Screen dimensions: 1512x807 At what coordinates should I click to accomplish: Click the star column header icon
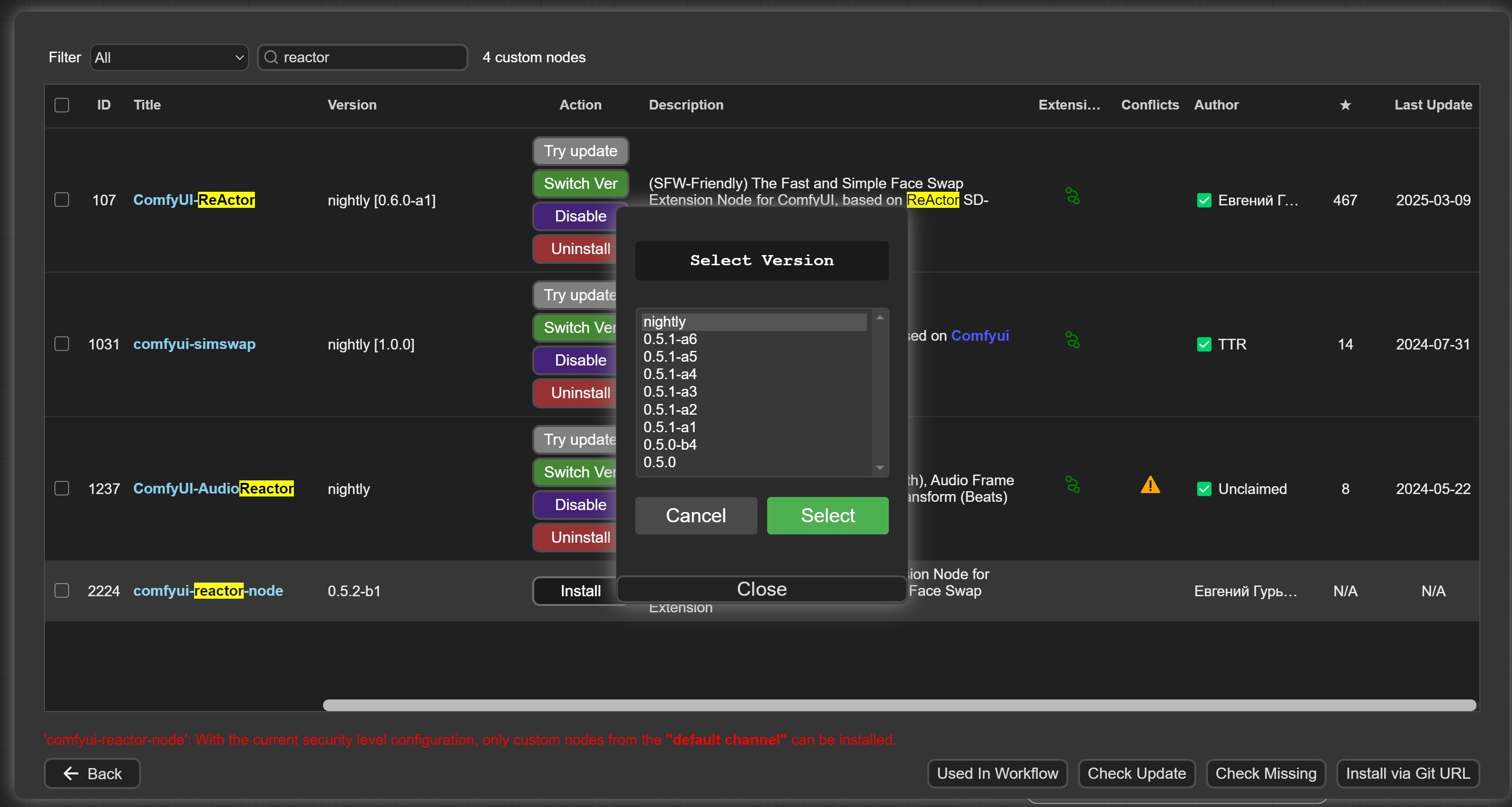pos(1345,105)
